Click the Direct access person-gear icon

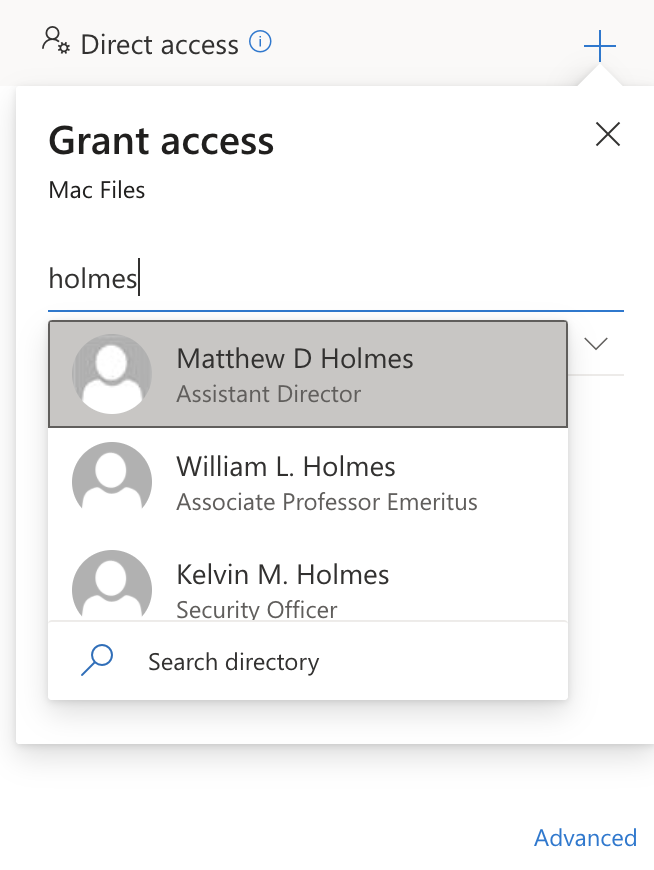pos(55,41)
